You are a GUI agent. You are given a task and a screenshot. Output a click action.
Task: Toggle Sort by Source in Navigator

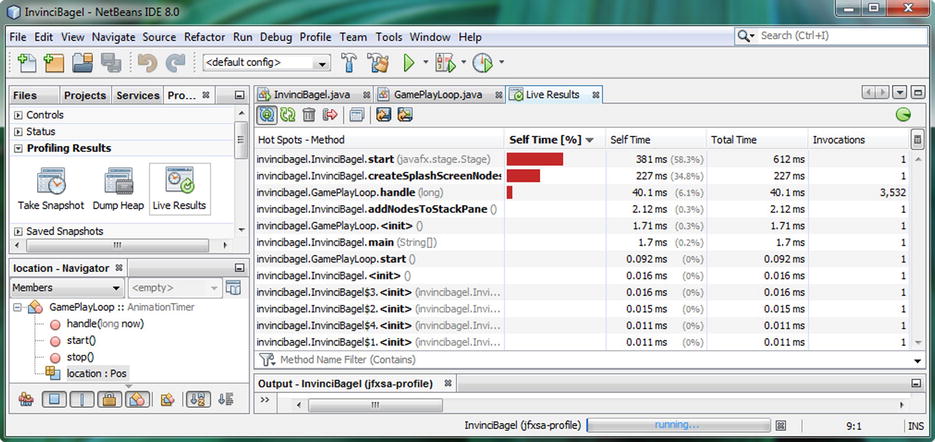225,400
